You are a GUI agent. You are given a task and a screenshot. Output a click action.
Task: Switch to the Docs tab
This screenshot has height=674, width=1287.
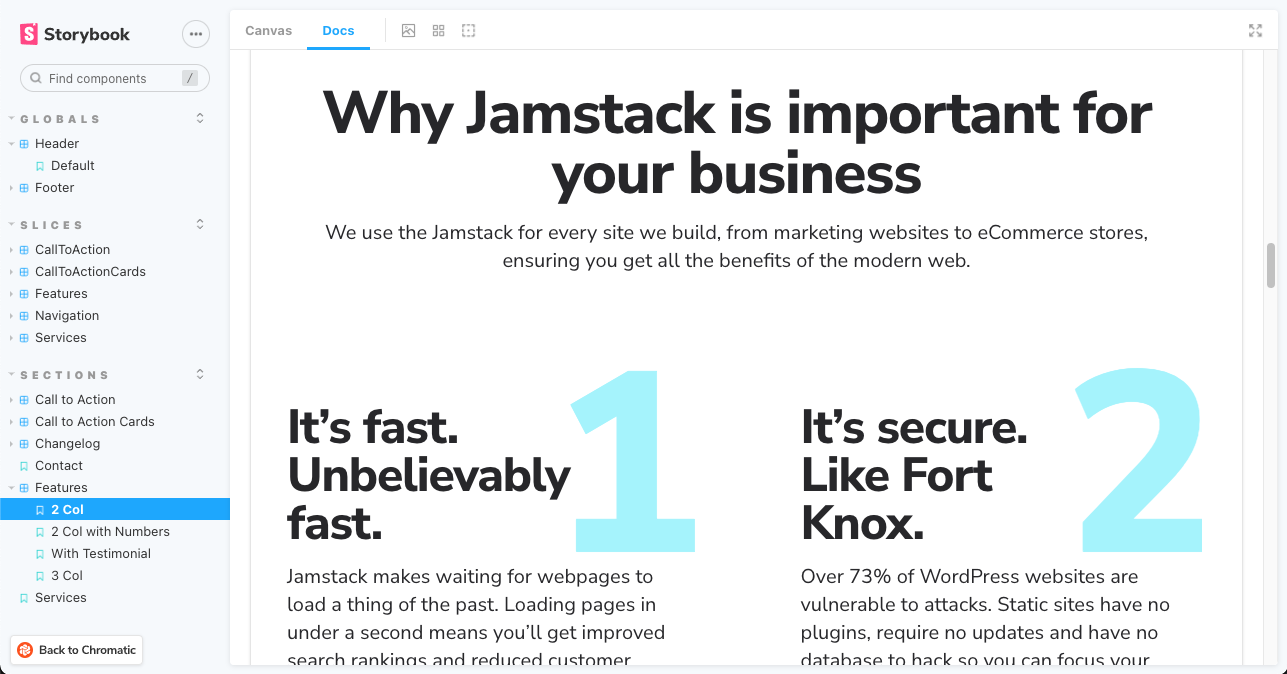pos(338,31)
